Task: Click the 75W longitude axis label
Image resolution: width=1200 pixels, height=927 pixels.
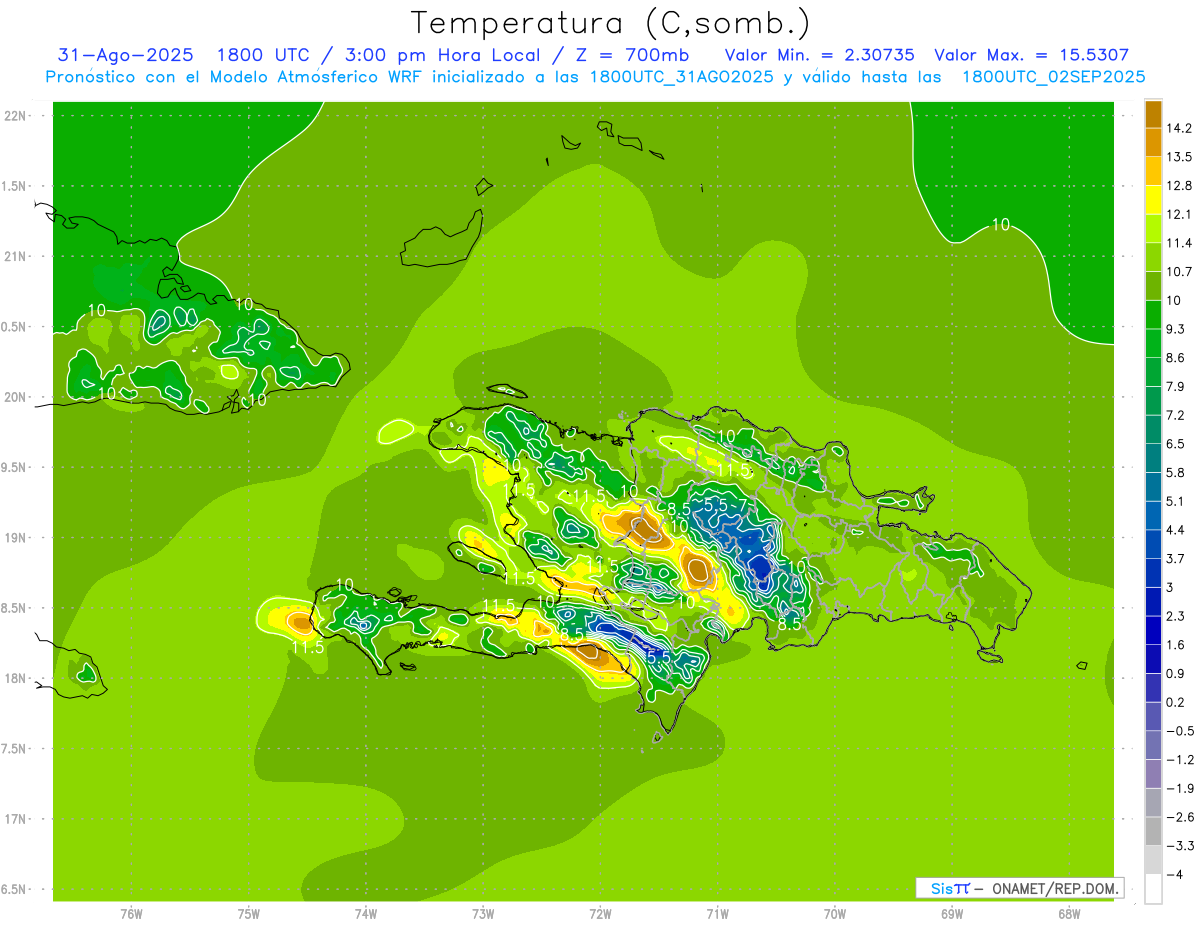Action: (249, 913)
